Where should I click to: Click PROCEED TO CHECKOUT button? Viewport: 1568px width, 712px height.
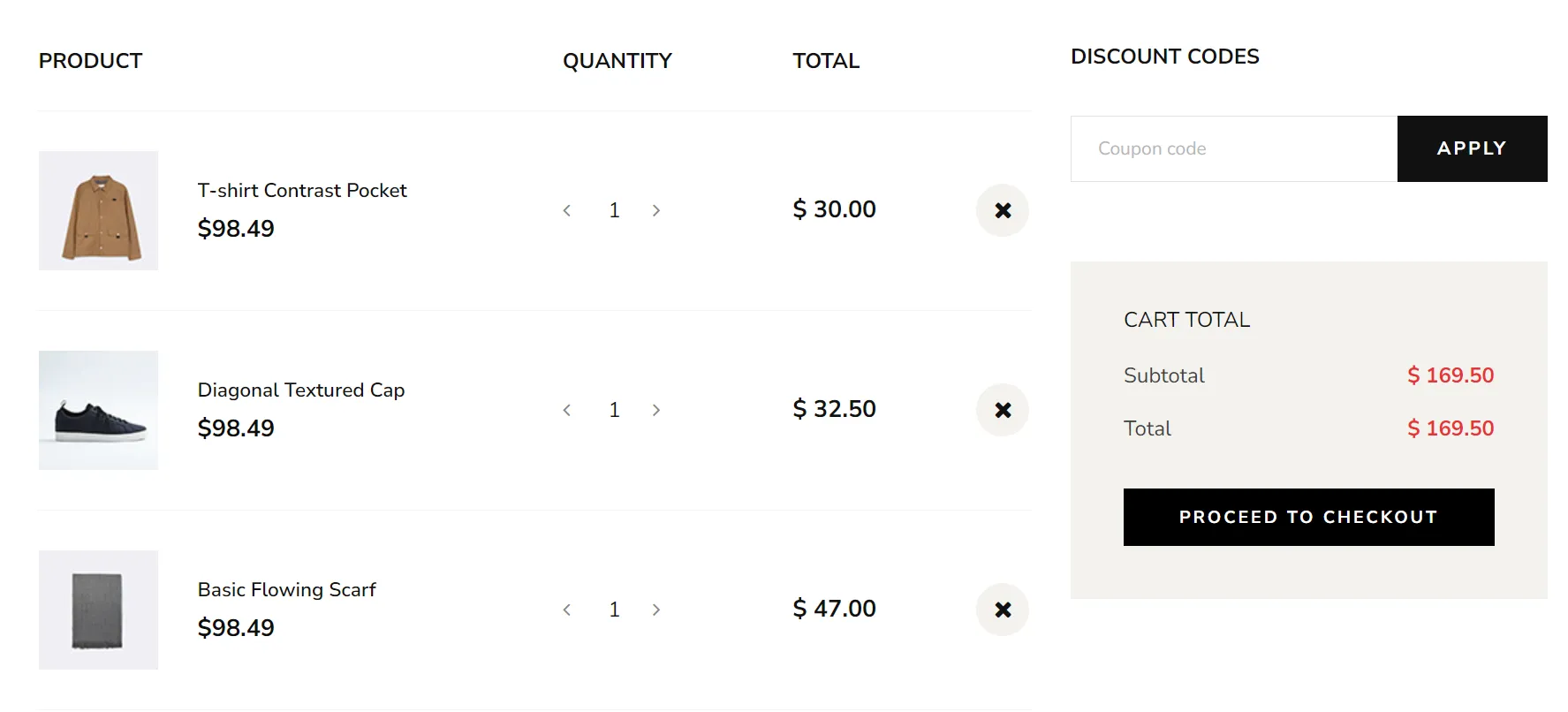(1308, 517)
